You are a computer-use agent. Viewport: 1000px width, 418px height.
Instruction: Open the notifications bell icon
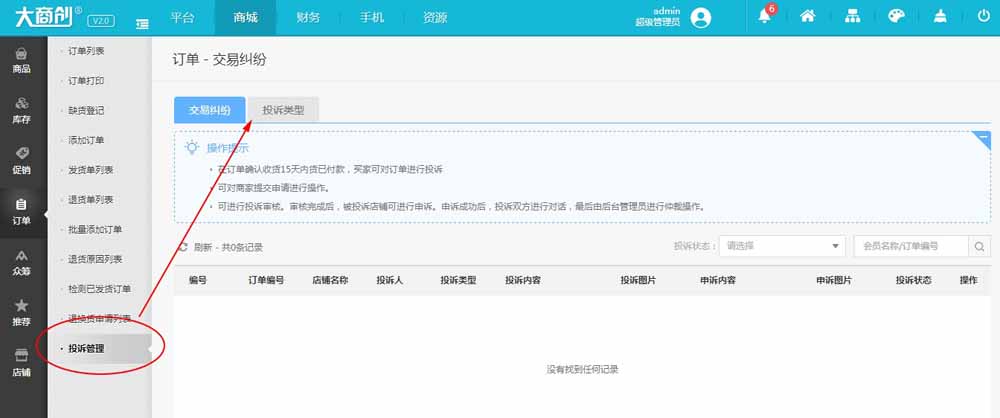(766, 17)
